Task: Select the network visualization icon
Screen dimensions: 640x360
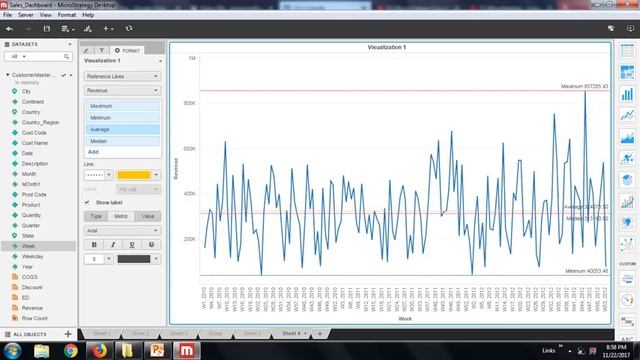Action: point(627,244)
